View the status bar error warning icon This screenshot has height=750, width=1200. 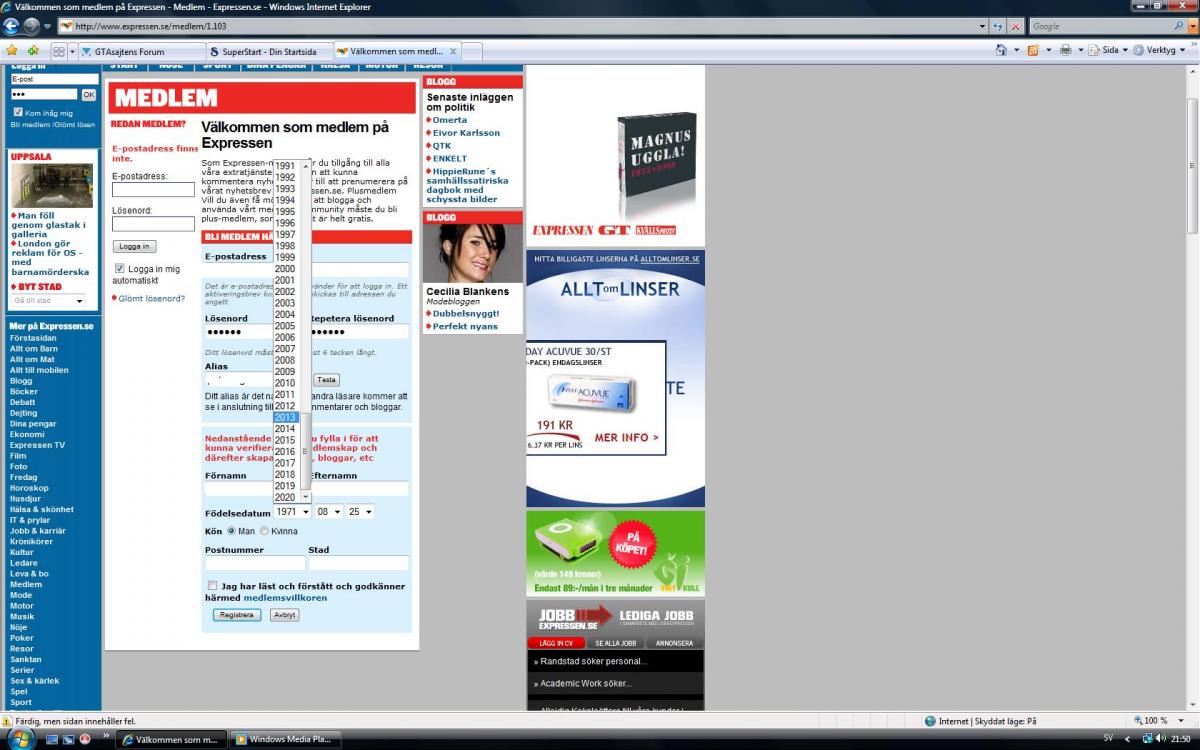point(8,720)
